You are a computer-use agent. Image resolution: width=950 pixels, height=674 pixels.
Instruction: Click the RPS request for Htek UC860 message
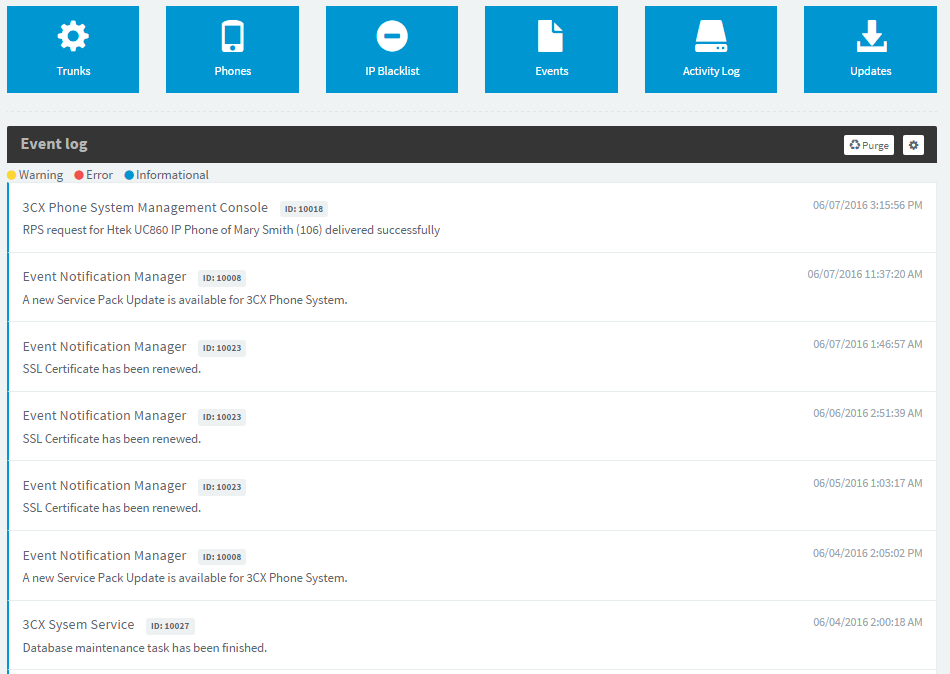(x=231, y=230)
